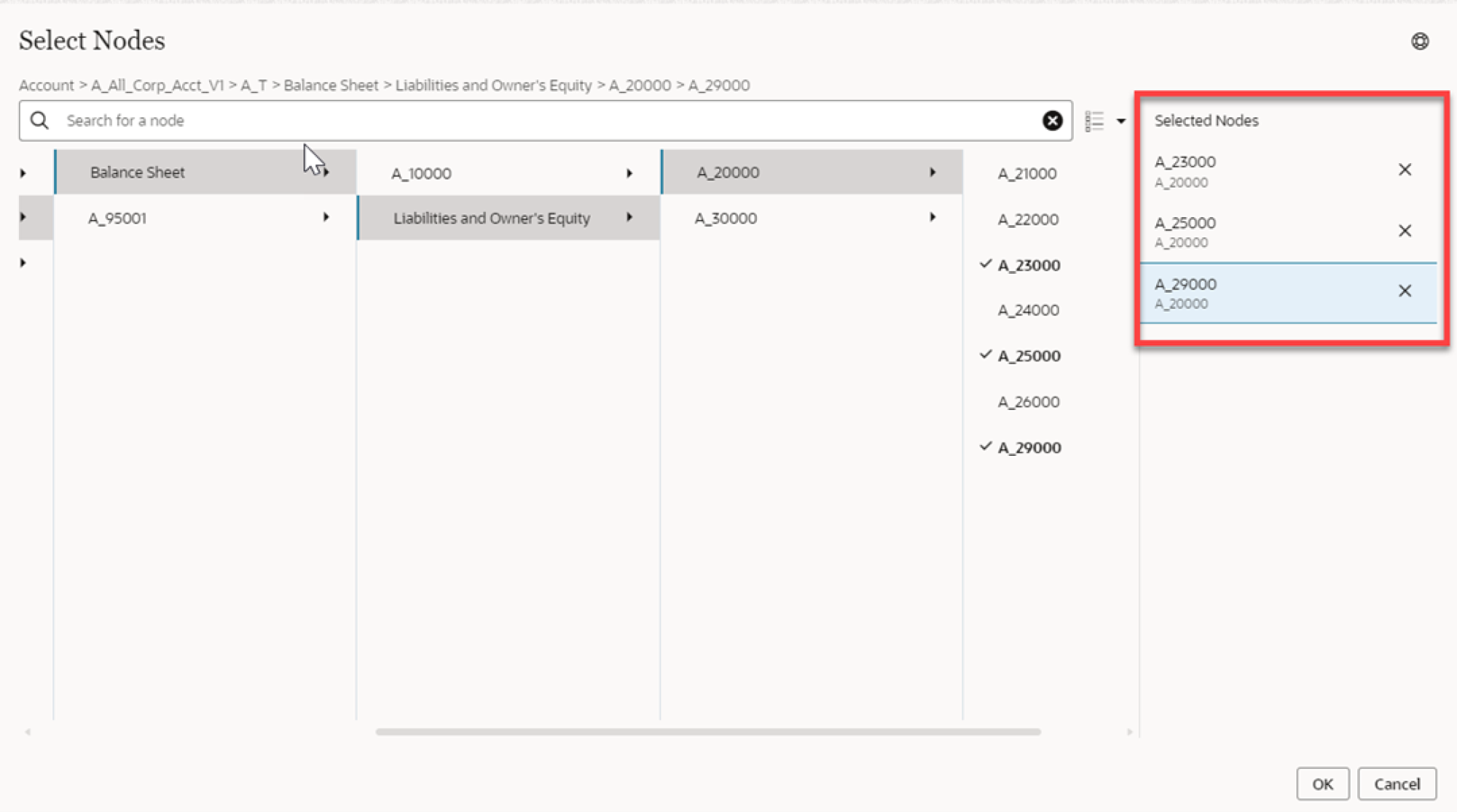Click the scrollbar right arrow
The image size is (1457, 812).
(1129, 732)
